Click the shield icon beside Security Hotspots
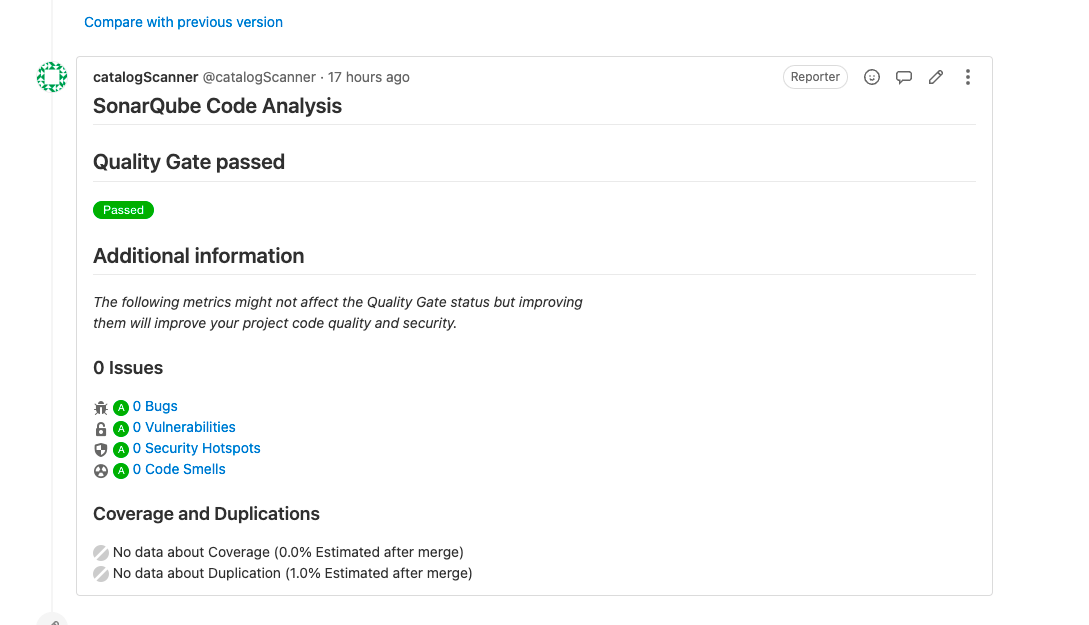1089x625 pixels. point(101,449)
